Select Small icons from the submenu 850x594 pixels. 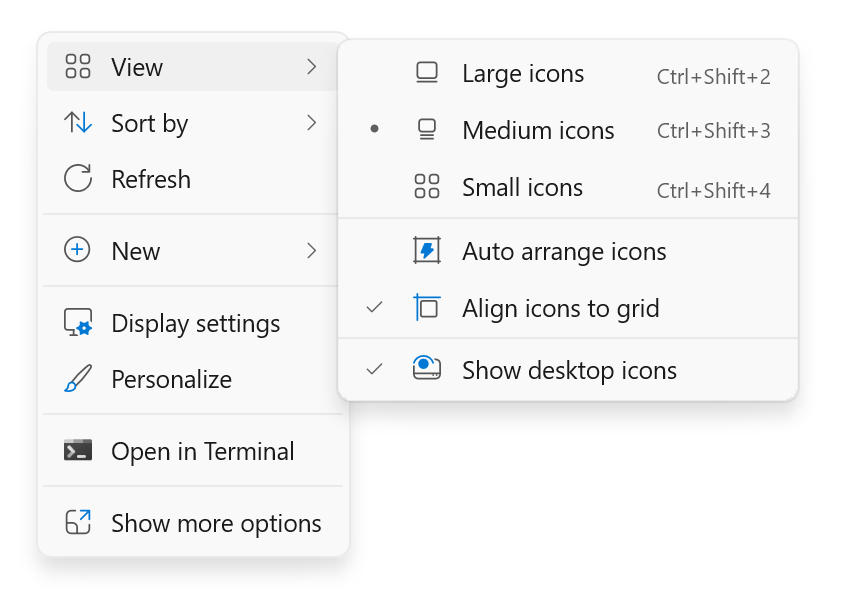coord(522,187)
